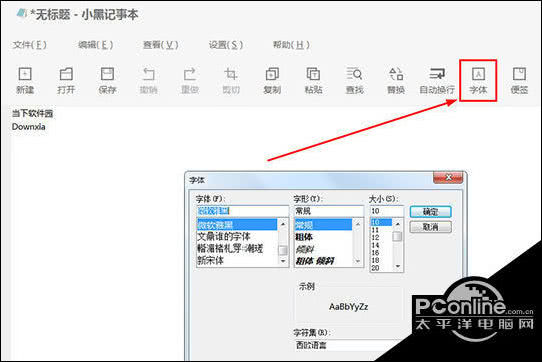Viewport: 542px width, 362px height.
Task: Click the 新建 (New) toolbar icon
Action: (25, 80)
